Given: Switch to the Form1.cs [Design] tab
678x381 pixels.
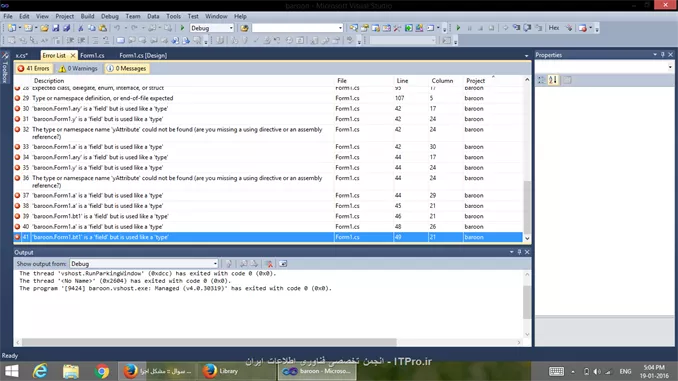Looking at the screenshot, I should click(143, 56).
